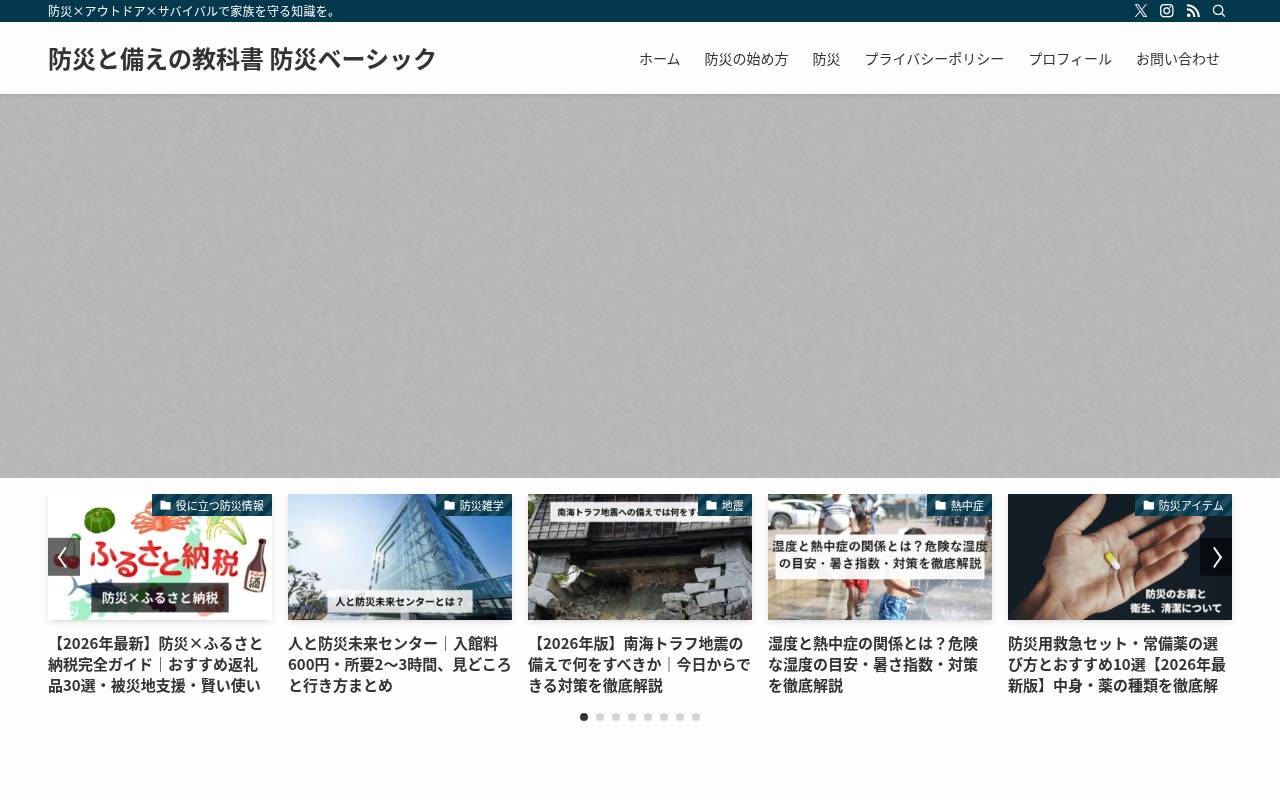Click 湿度と熱中症 children thumbnail
The image size is (1280, 800).
[880, 557]
